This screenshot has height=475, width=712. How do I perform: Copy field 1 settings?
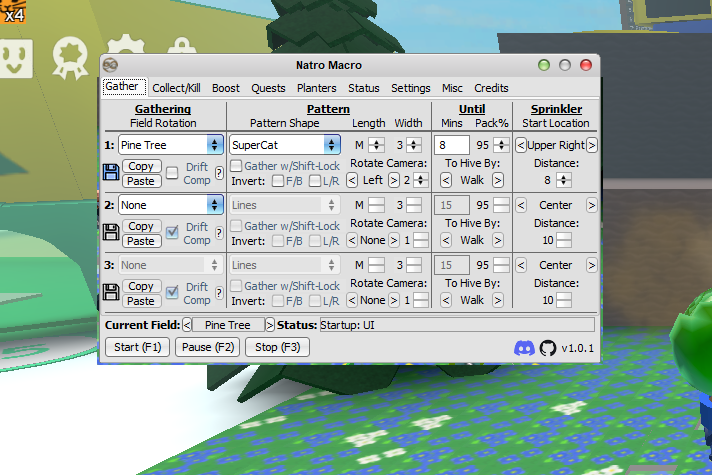141,166
